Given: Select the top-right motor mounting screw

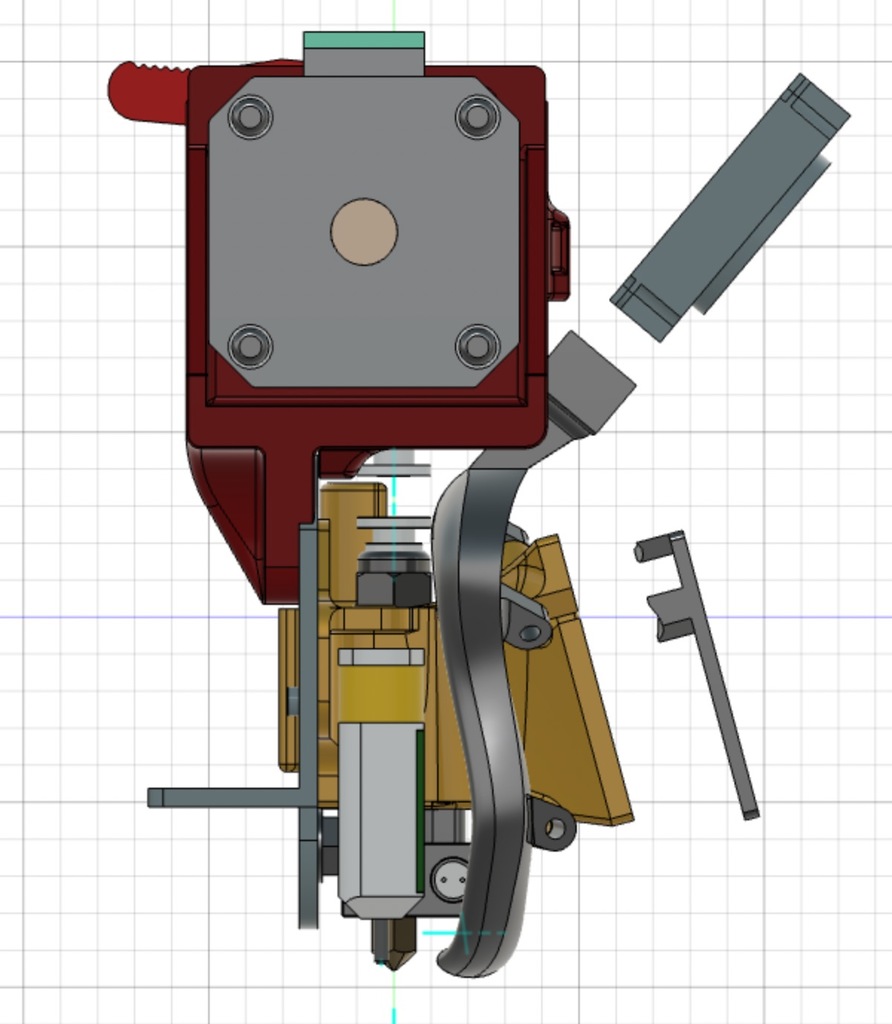Looking at the screenshot, I should (477, 117).
